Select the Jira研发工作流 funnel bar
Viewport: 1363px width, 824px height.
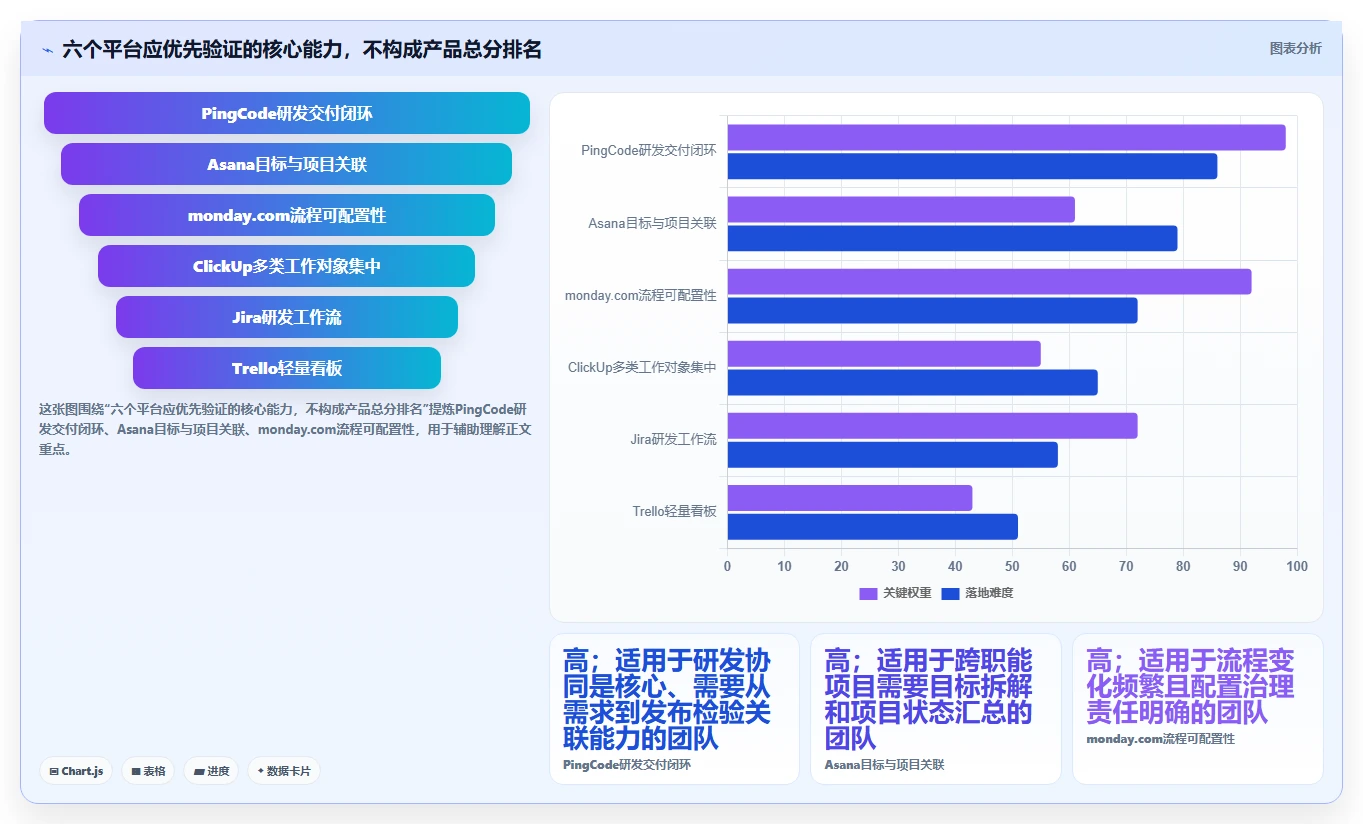tap(287, 317)
